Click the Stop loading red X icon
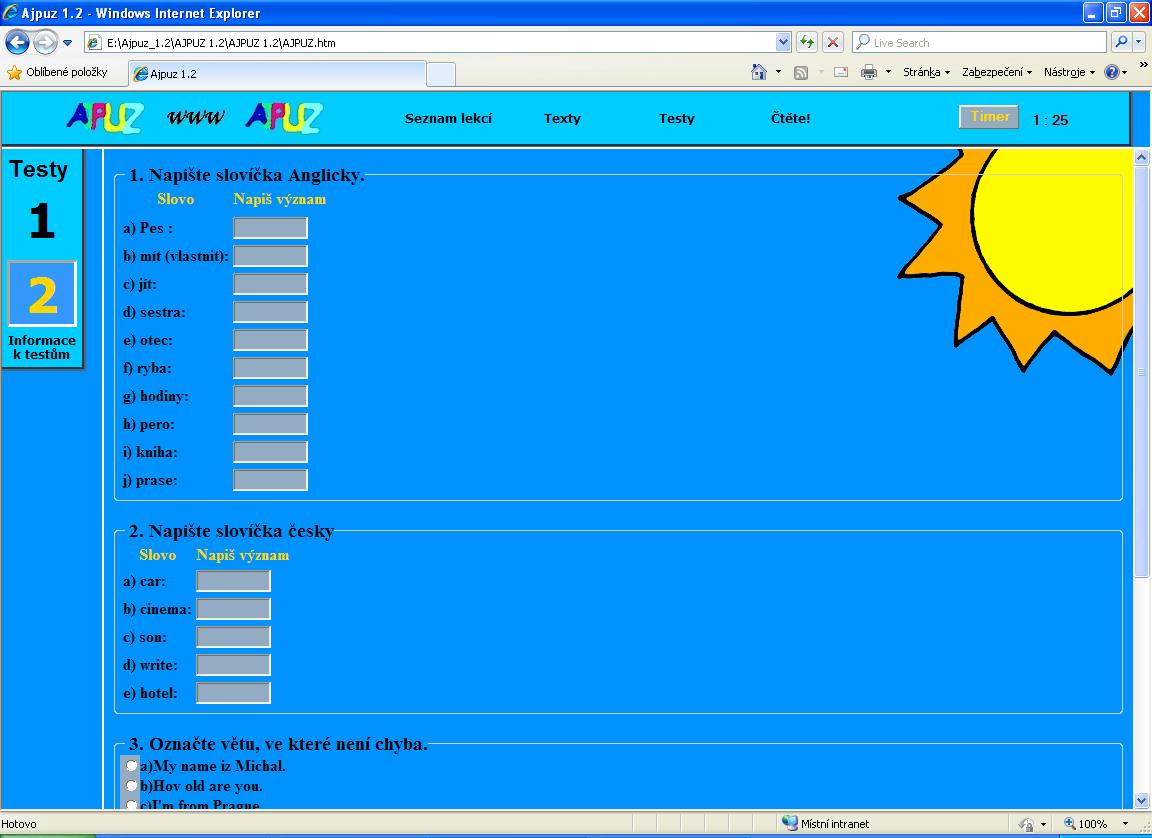Viewport: 1152px width, 838px height. pyautogui.click(x=832, y=43)
